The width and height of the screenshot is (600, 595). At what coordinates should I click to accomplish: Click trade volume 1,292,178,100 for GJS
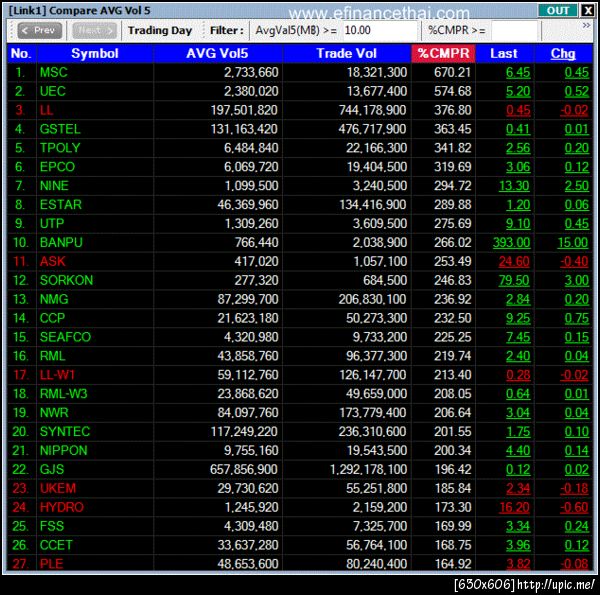pos(368,469)
